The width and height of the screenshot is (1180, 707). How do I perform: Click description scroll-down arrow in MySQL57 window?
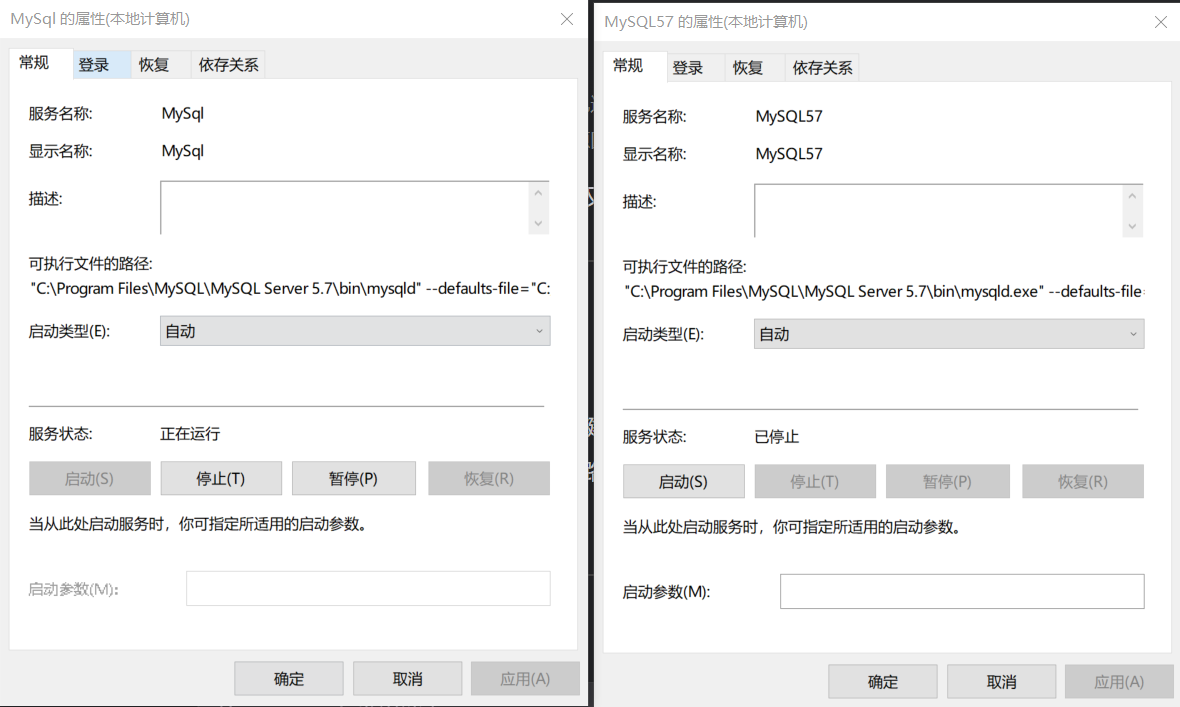(1132, 226)
